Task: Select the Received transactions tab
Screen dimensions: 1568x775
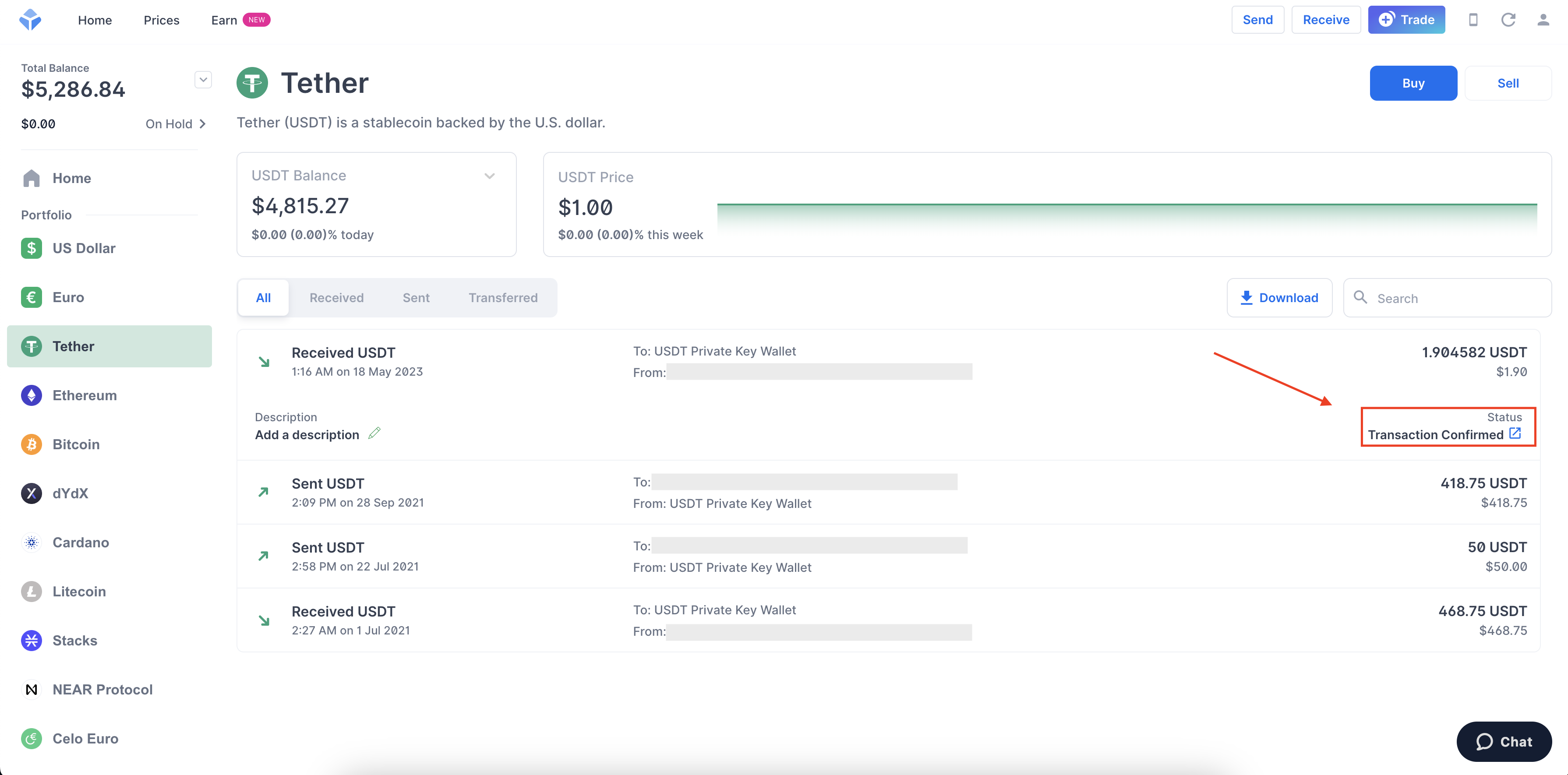Action: pos(337,297)
